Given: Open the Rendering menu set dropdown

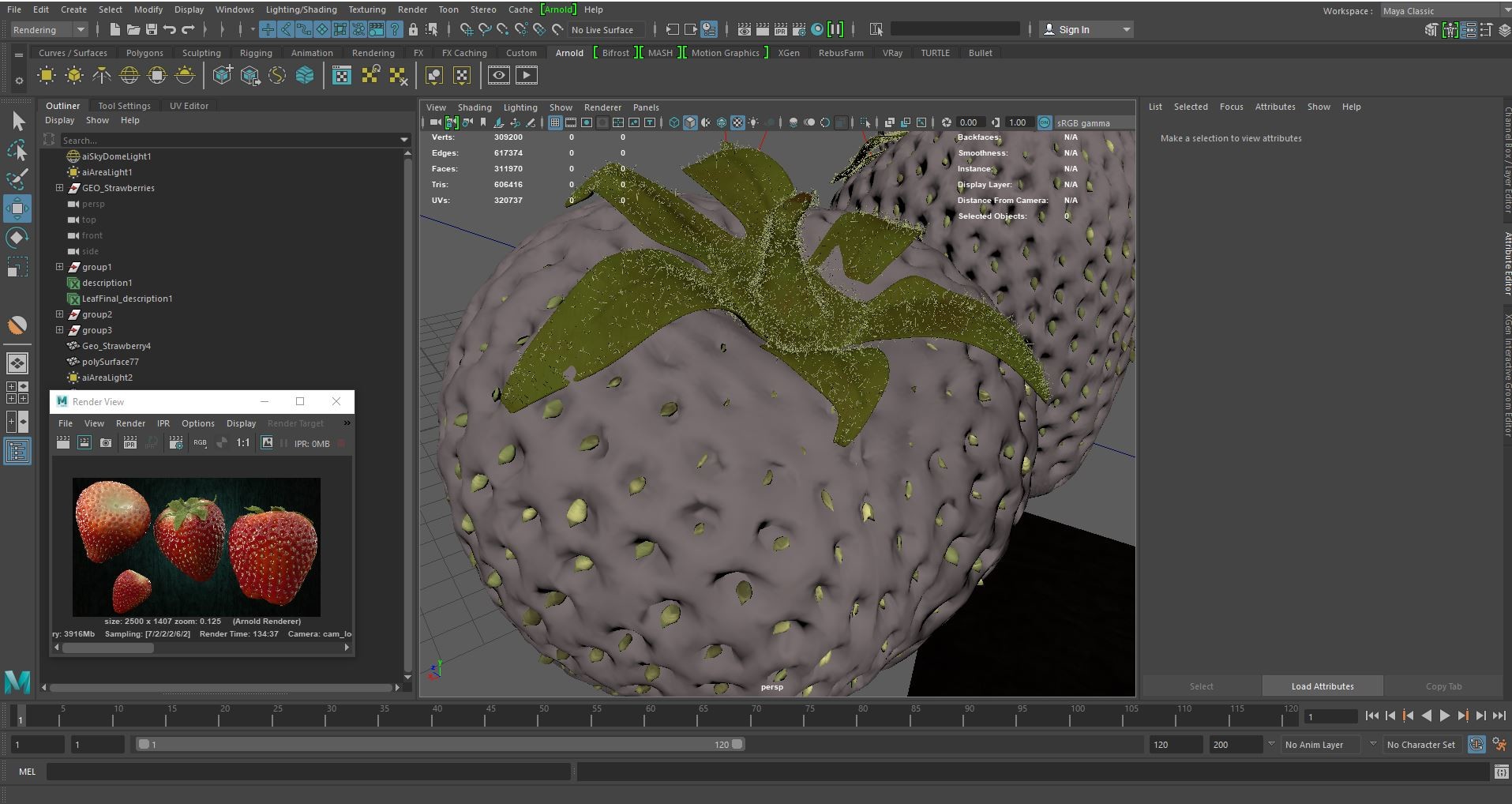Looking at the screenshot, I should coord(49,30).
